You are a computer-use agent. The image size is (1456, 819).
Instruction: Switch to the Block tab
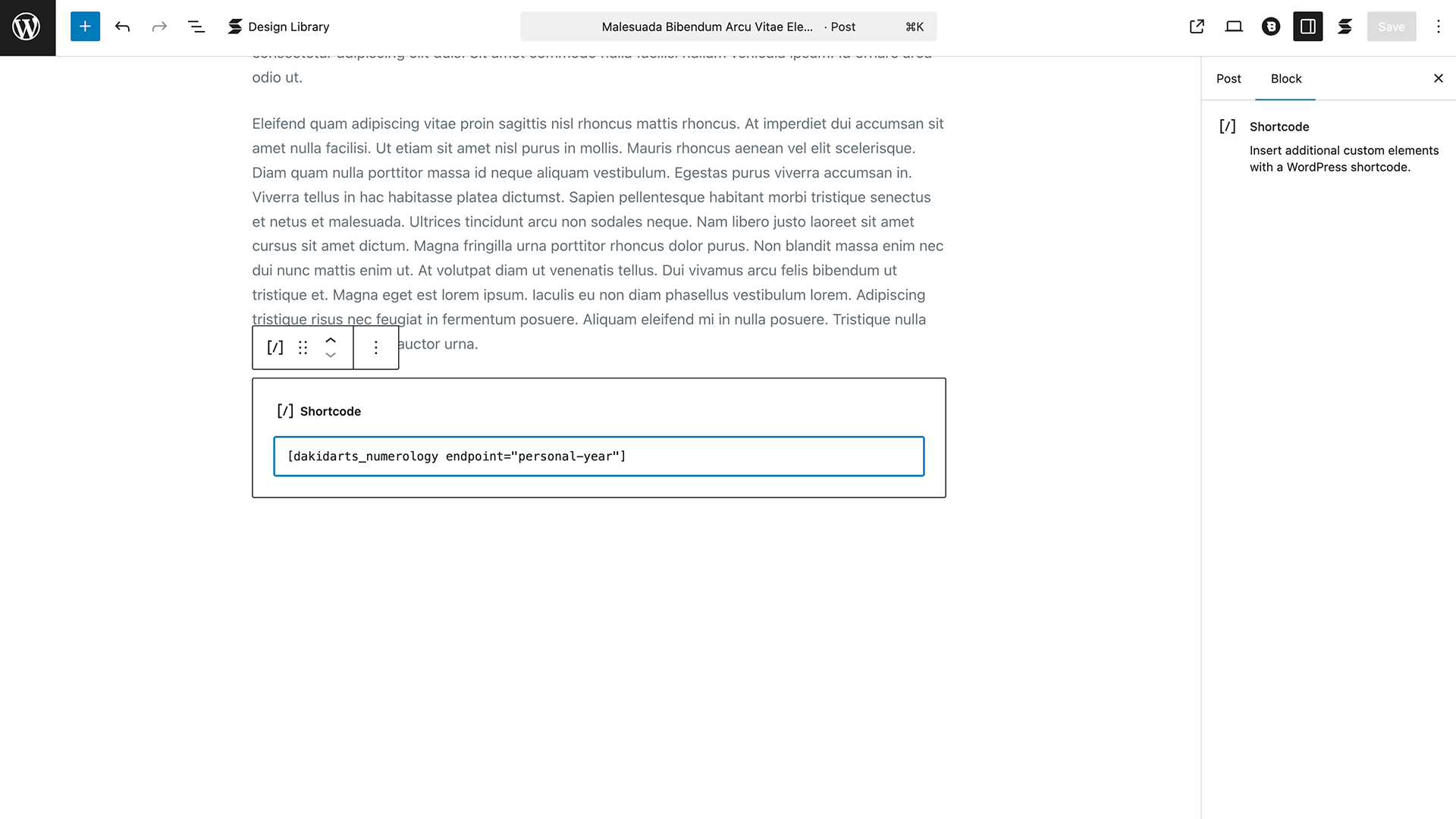(1285, 79)
